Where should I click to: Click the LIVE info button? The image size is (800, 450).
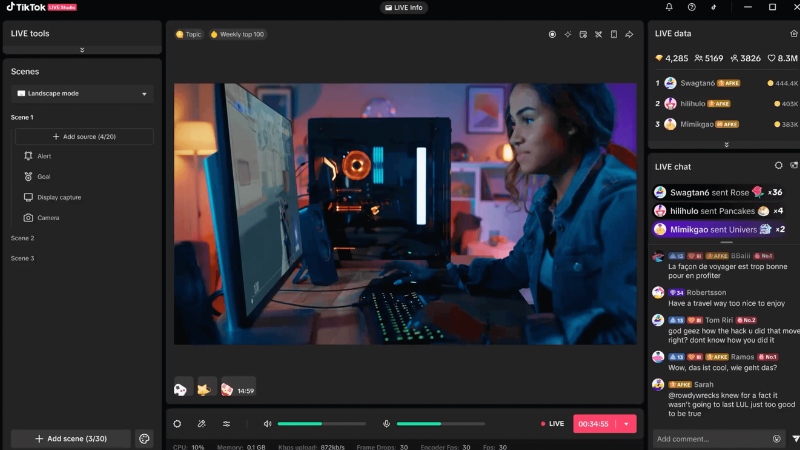(403, 7)
